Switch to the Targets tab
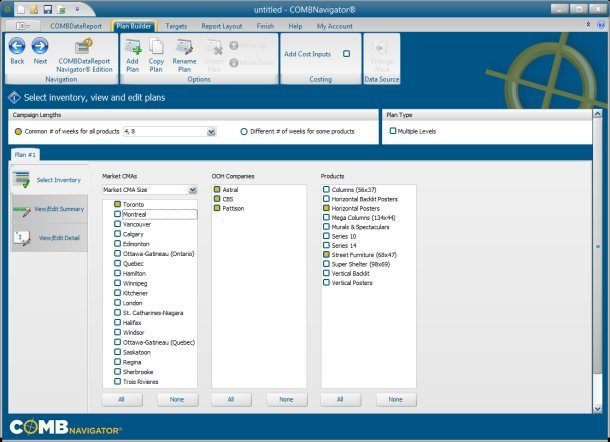This screenshot has height=442, width=610. pos(175,24)
